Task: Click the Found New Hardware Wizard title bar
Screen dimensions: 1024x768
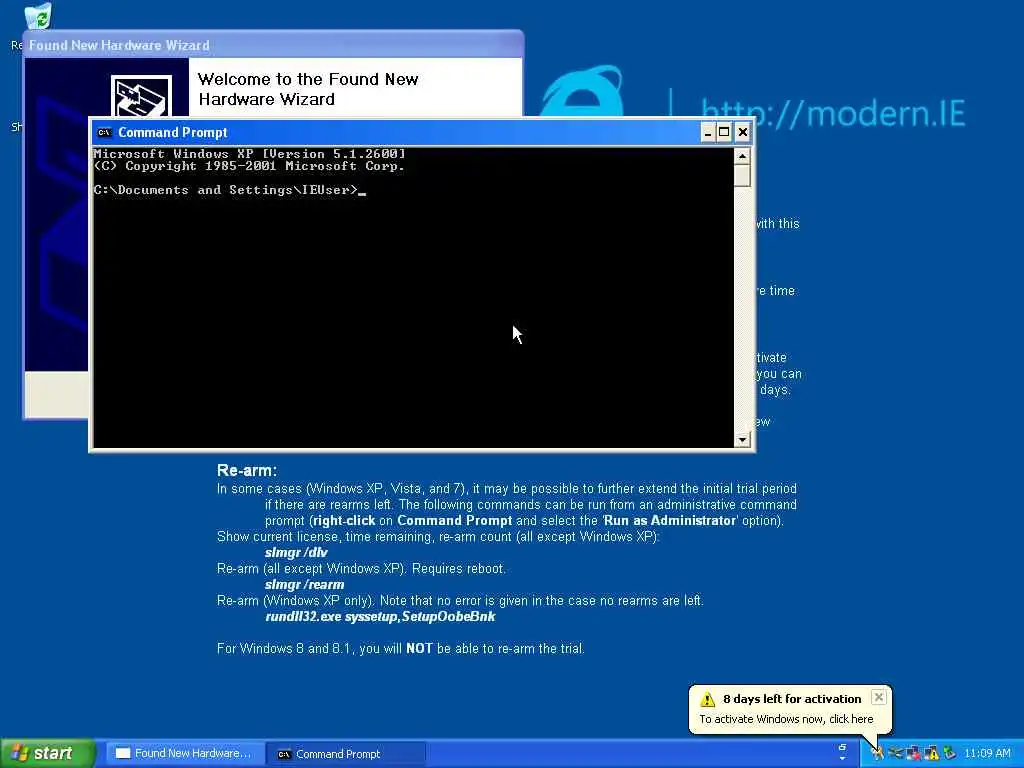Action: click(x=273, y=45)
